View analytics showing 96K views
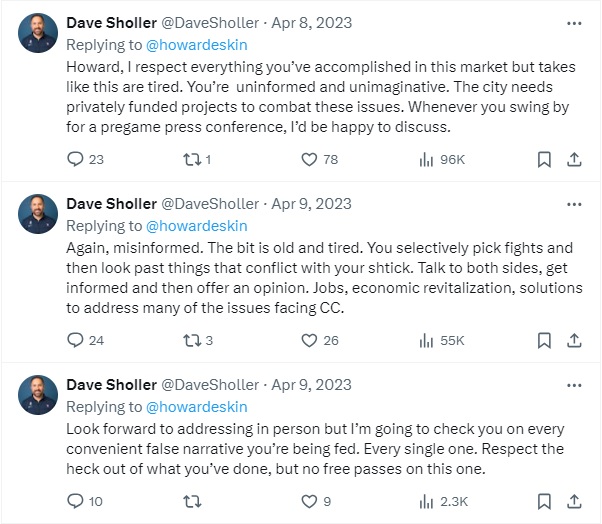 coord(425,159)
